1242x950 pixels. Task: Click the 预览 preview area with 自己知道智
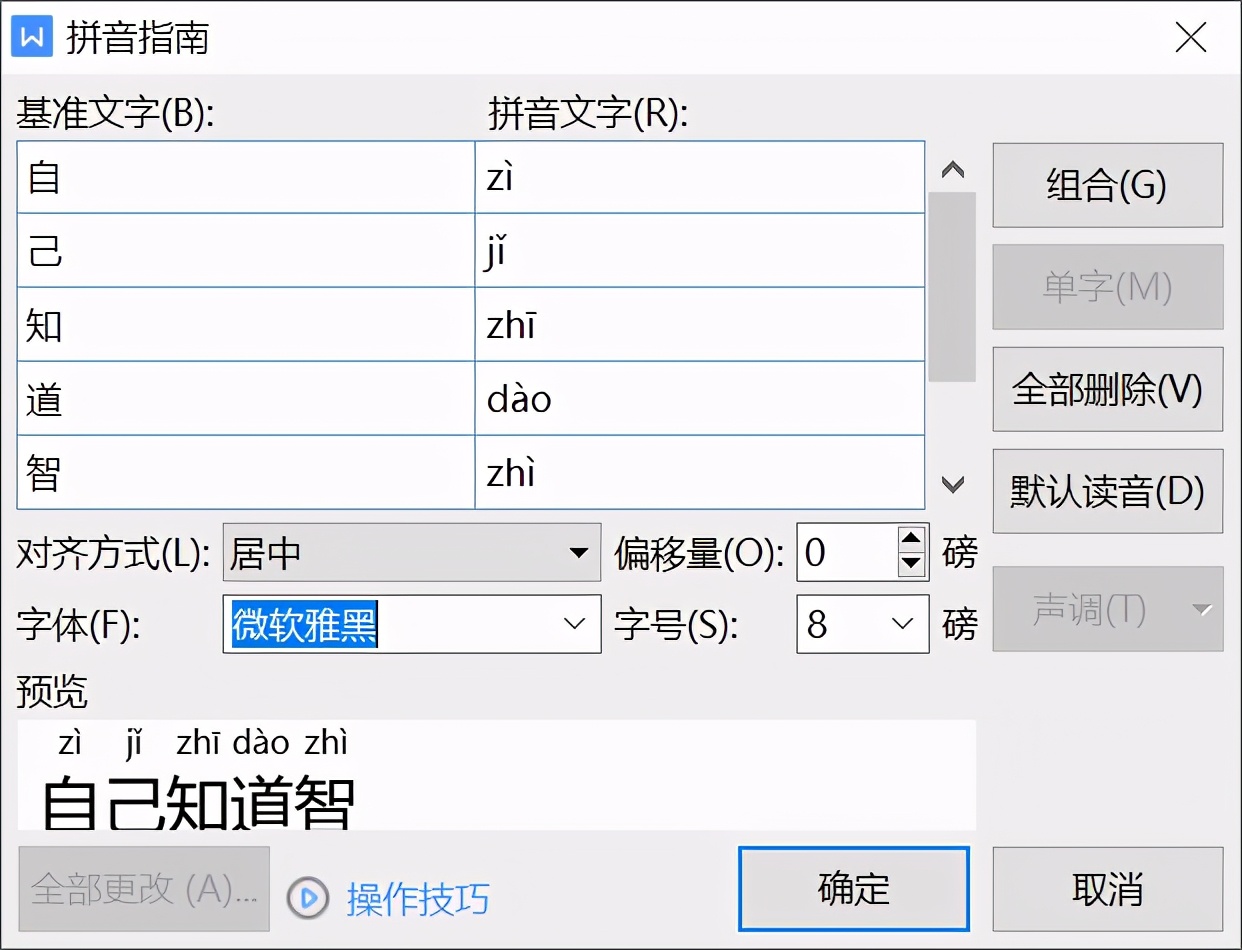497,775
